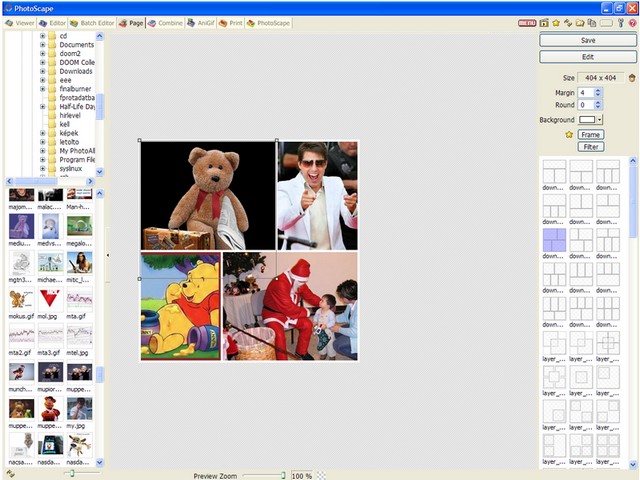Click the copy pages icon in top toolbar
640x480 pixels.
tap(591, 23)
